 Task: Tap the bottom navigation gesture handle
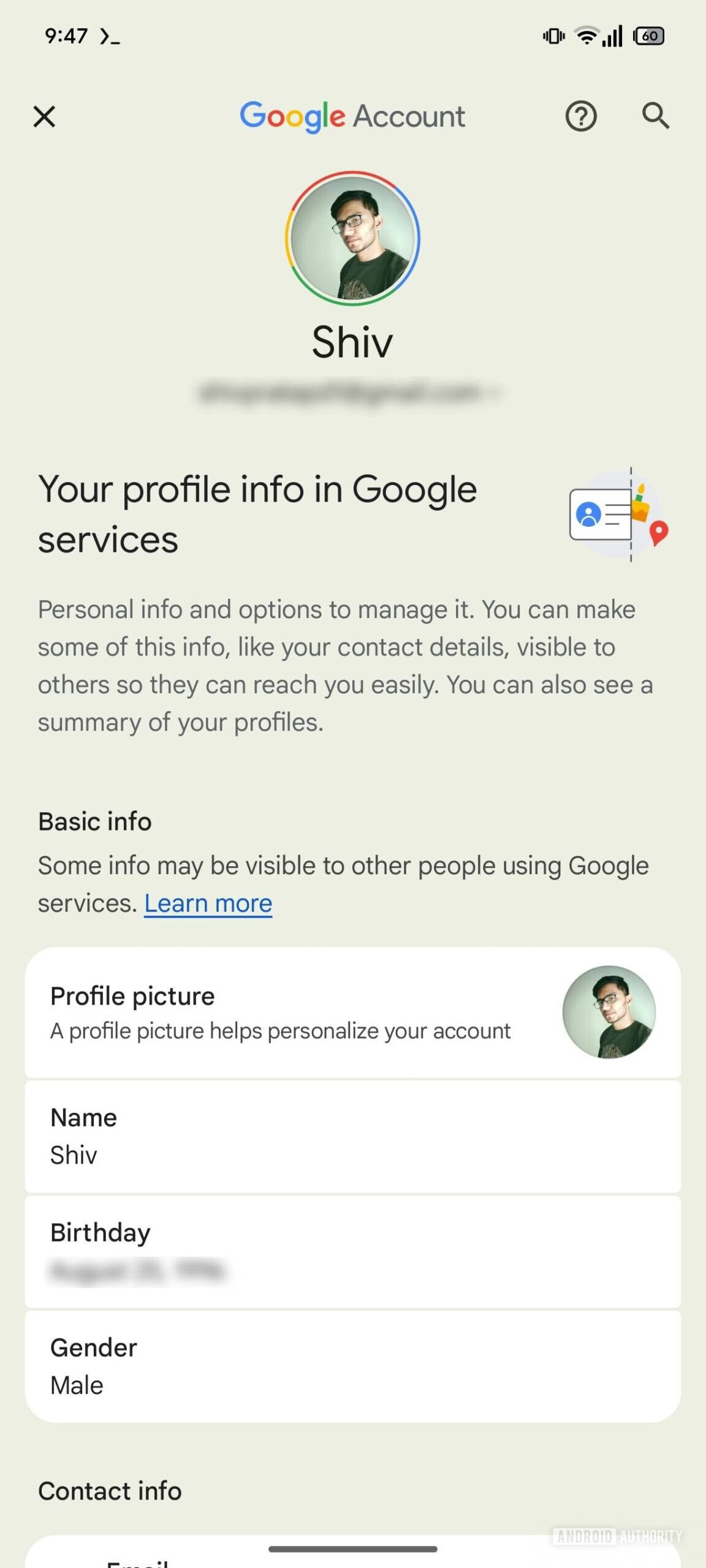pyautogui.click(x=352, y=1549)
